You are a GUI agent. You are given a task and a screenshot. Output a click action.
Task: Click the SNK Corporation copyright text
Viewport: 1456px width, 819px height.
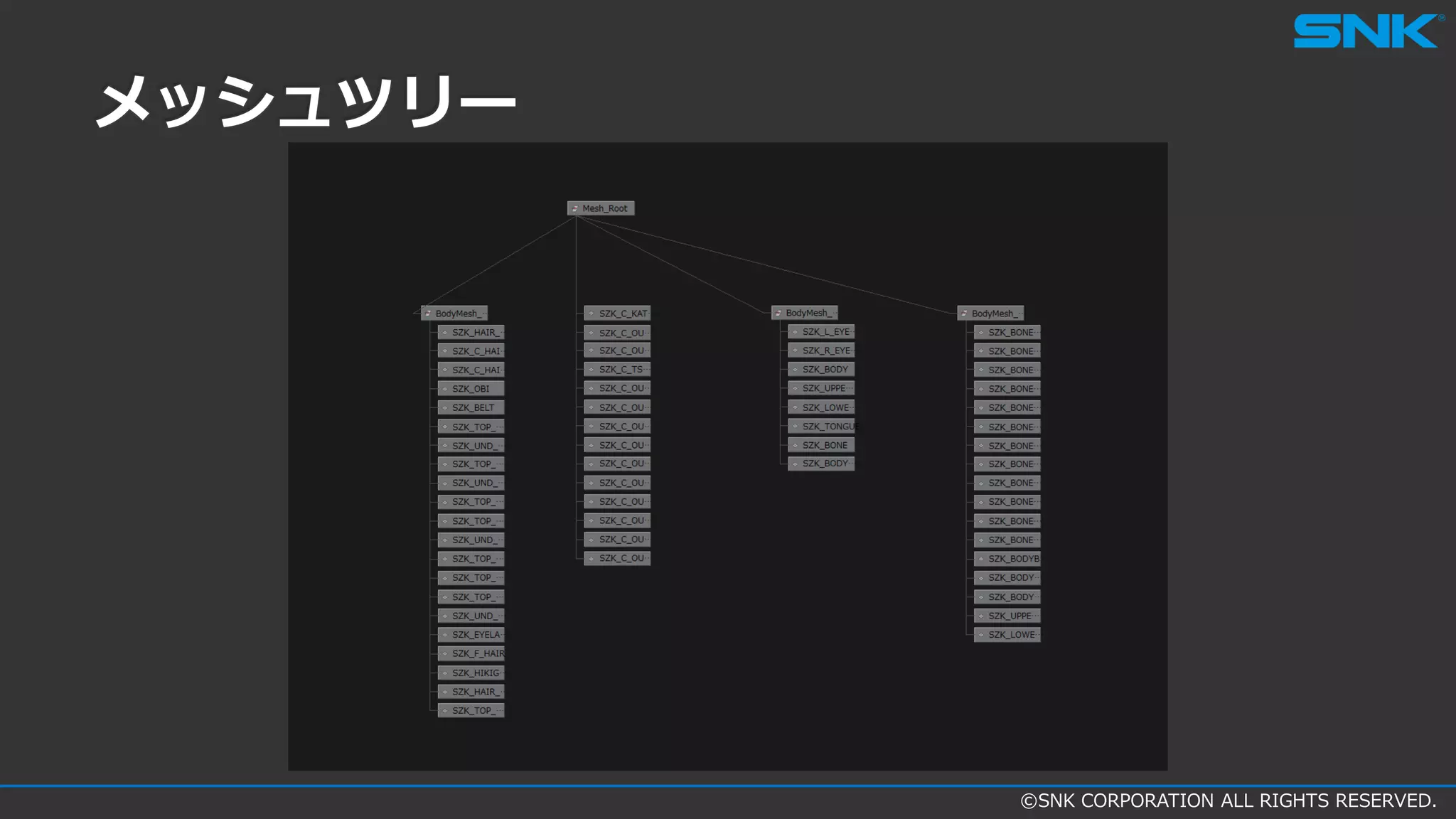[x=1228, y=801]
